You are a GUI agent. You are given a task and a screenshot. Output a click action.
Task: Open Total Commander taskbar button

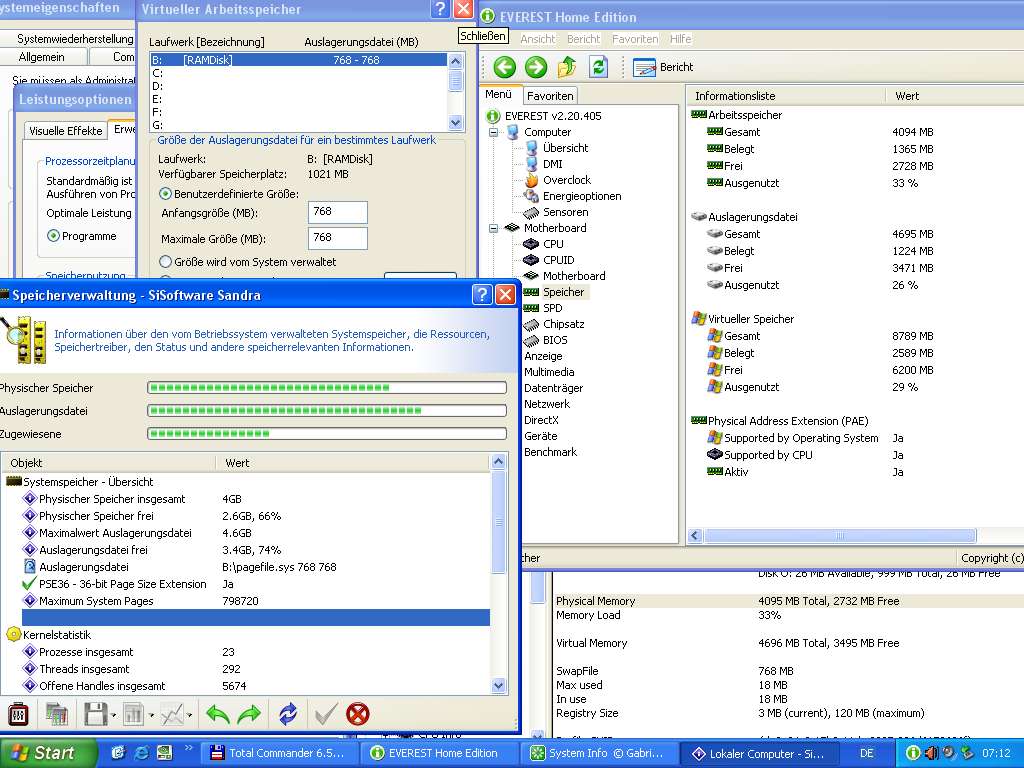tap(279, 753)
